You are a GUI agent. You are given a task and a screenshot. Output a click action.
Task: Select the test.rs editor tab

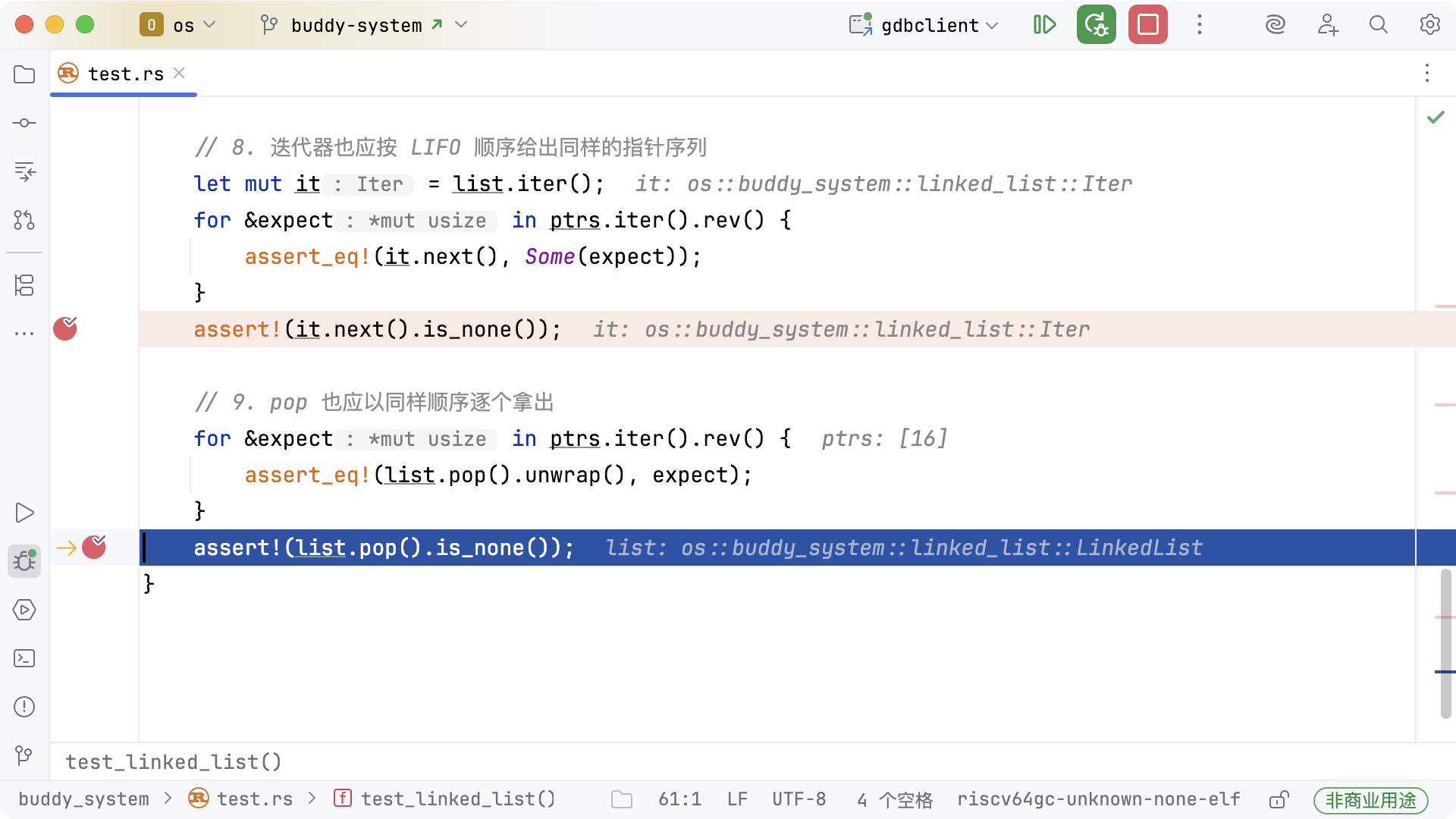pos(125,74)
